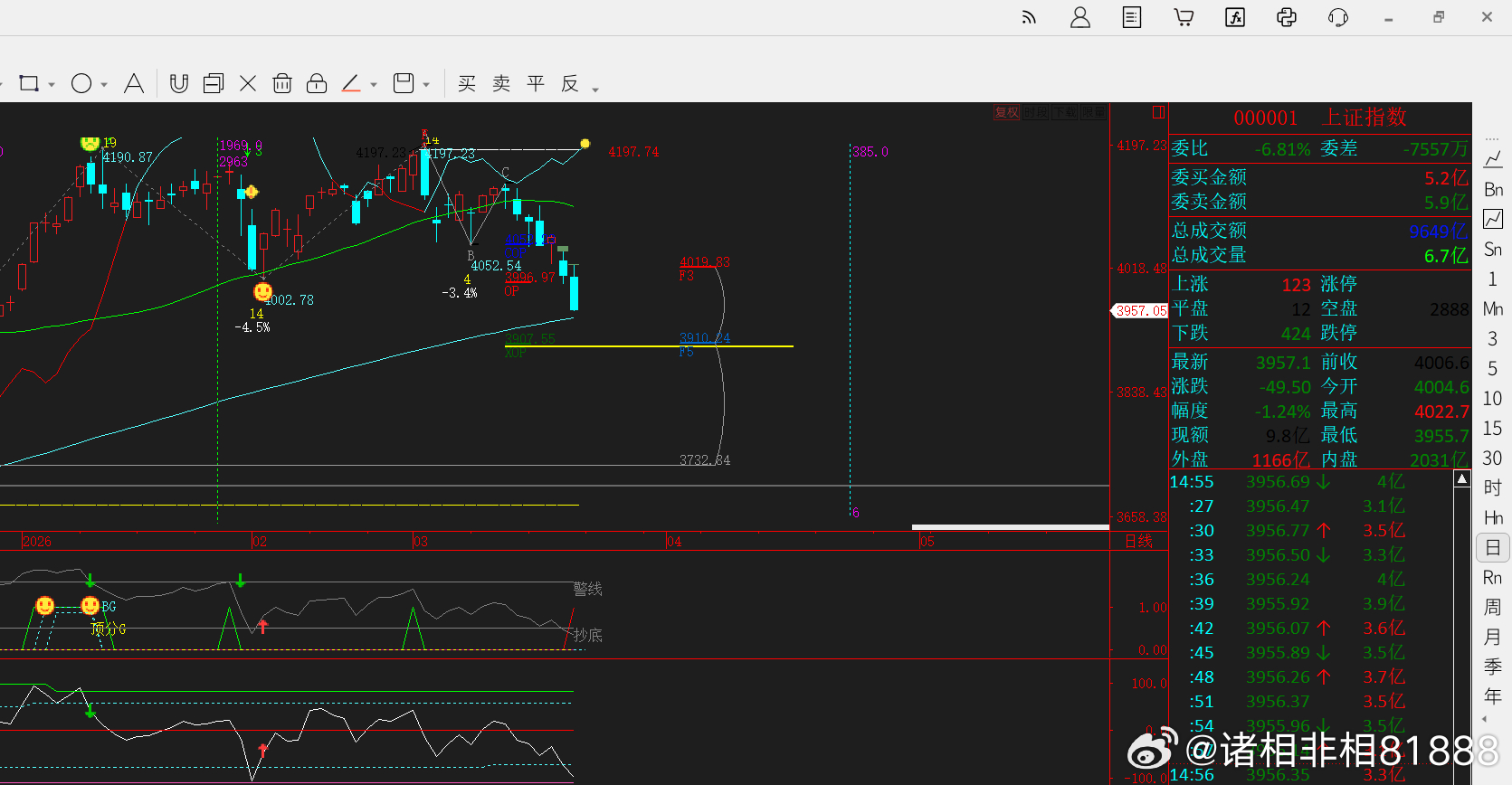Image resolution: width=1512 pixels, height=785 pixels.
Task: Select the 季 quarterly period
Action: [x=1493, y=667]
